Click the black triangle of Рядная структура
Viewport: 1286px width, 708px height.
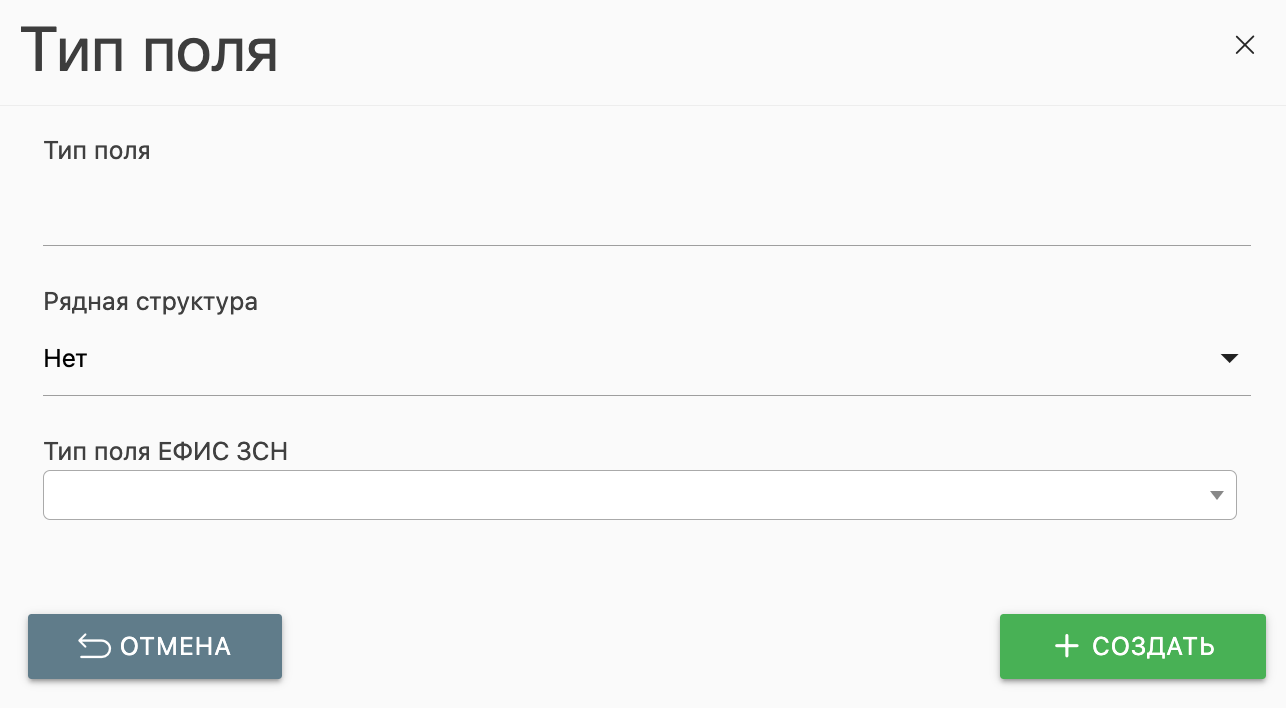pyautogui.click(x=1229, y=358)
